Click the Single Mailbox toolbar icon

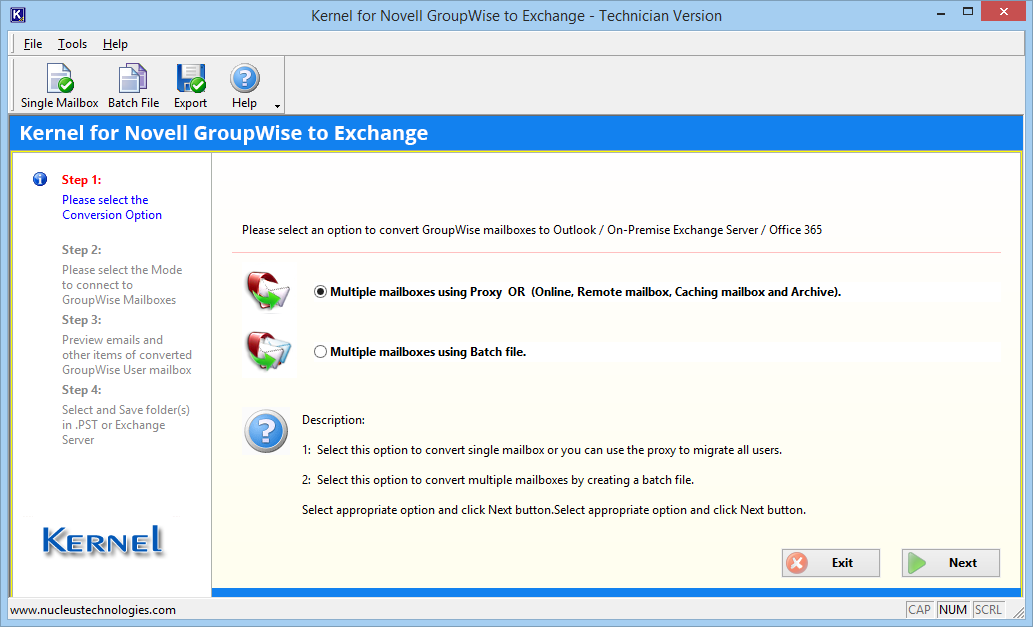[x=59, y=86]
